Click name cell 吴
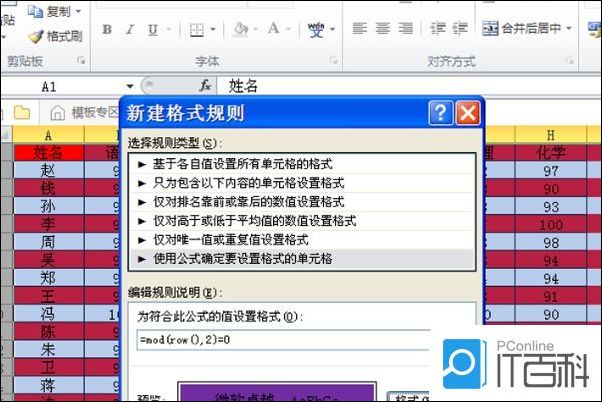The width and height of the screenshot is (602, 402). (x=48, y=261)
